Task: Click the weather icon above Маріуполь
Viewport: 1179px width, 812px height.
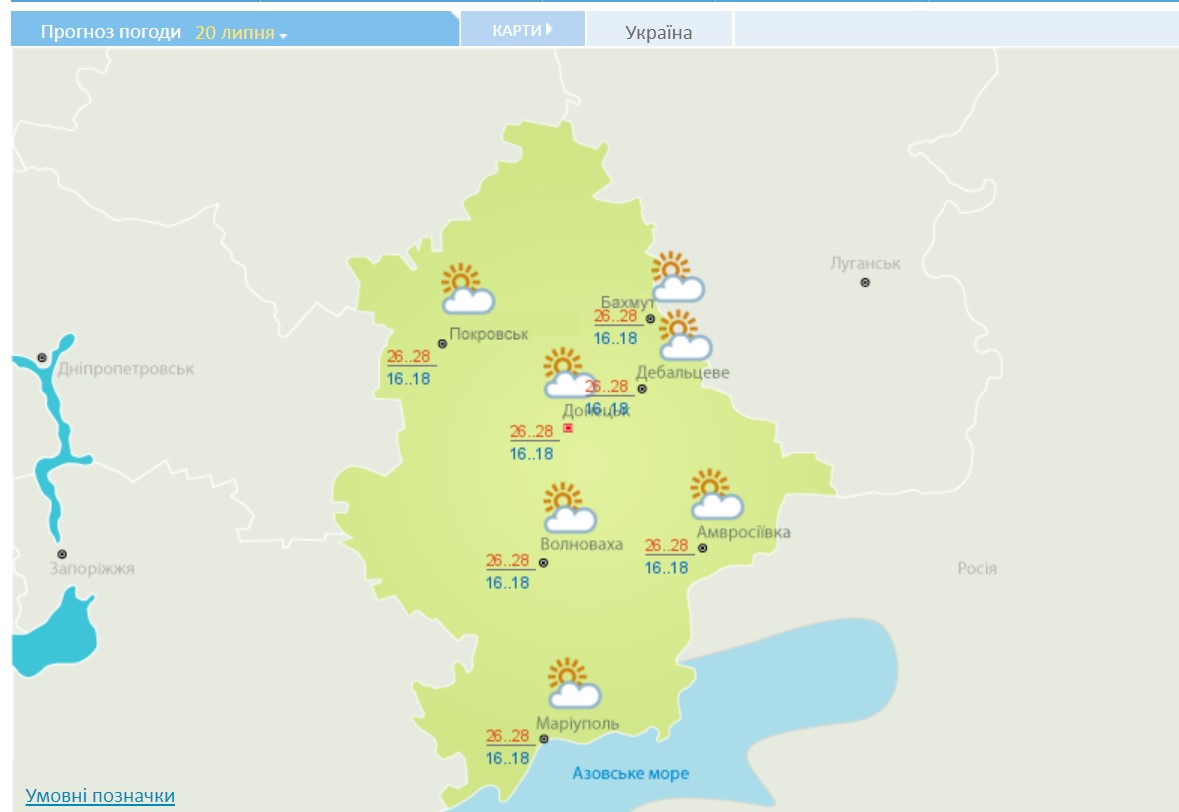Action: pyautogui.click(x=574, y=683)
